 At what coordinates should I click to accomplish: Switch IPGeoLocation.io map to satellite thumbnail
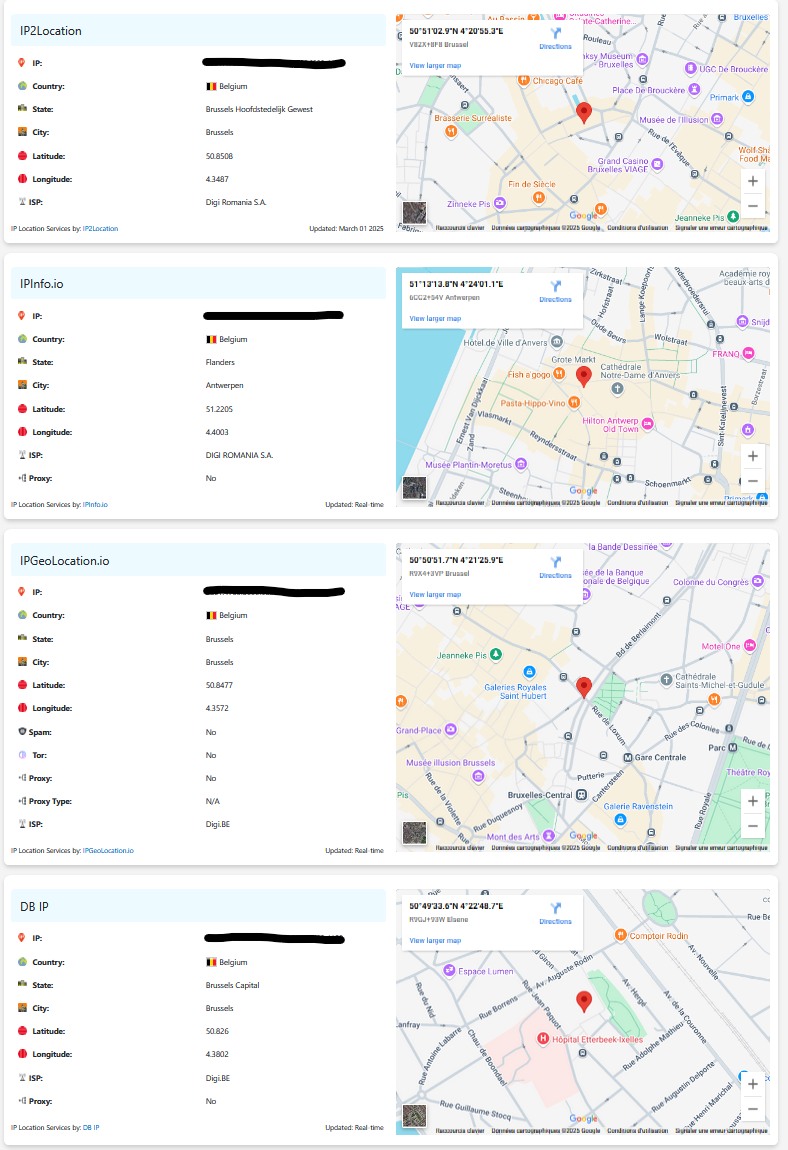(415, 832)
